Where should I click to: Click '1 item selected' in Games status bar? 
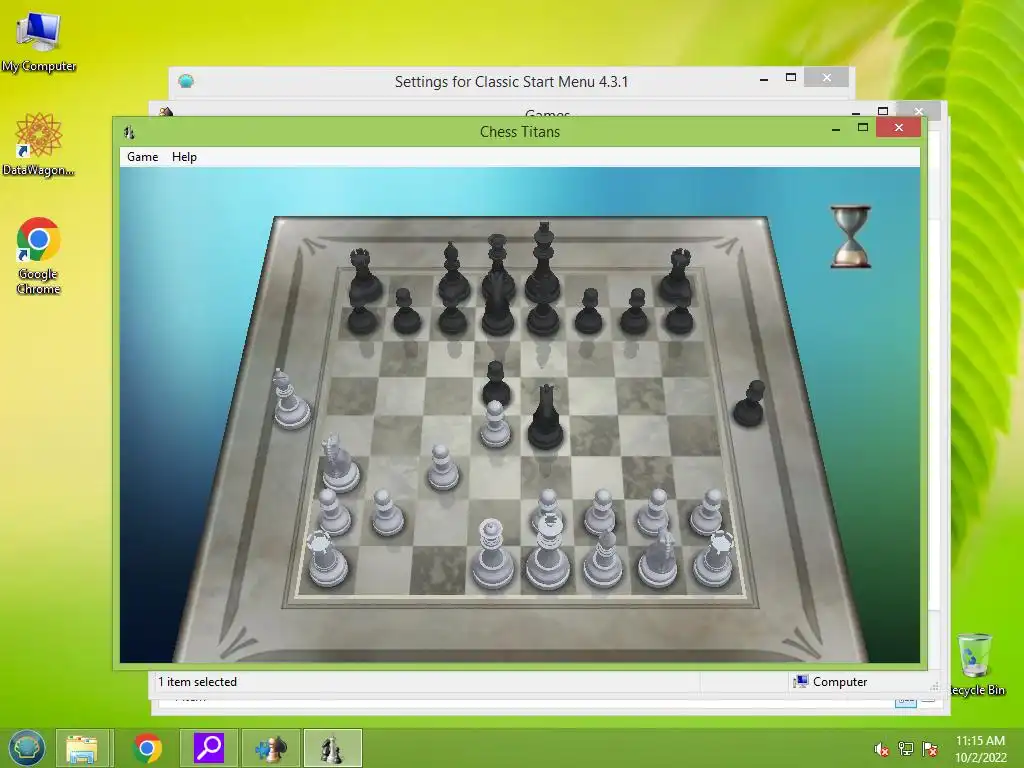(x=197, y=682)
